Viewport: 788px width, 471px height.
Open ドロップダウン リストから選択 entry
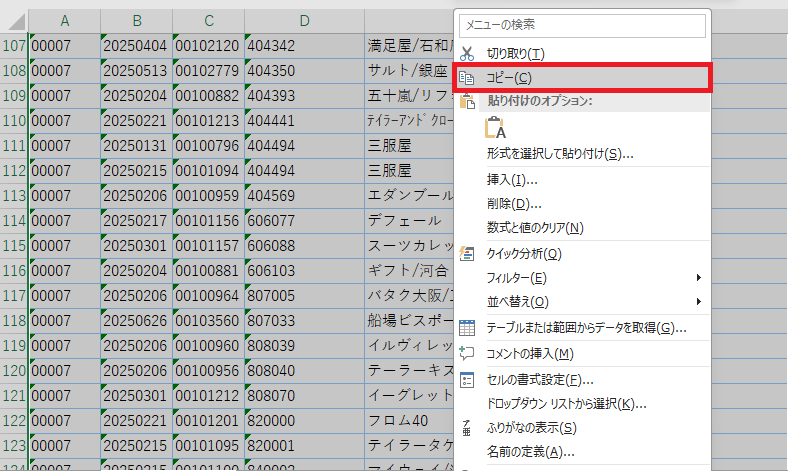tap(566, 404)
